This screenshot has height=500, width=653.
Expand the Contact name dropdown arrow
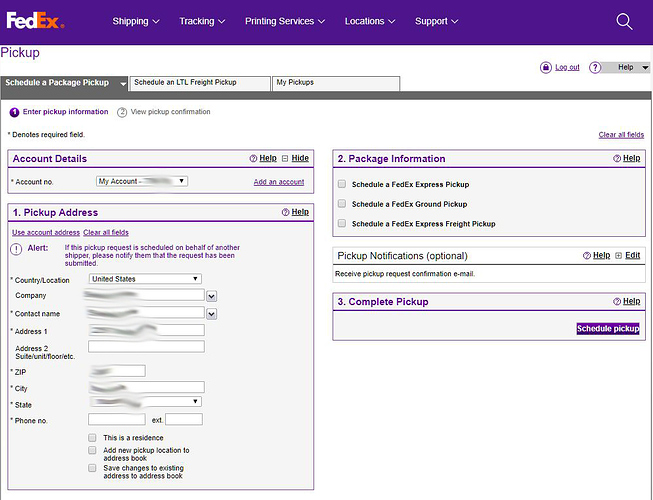212,314
